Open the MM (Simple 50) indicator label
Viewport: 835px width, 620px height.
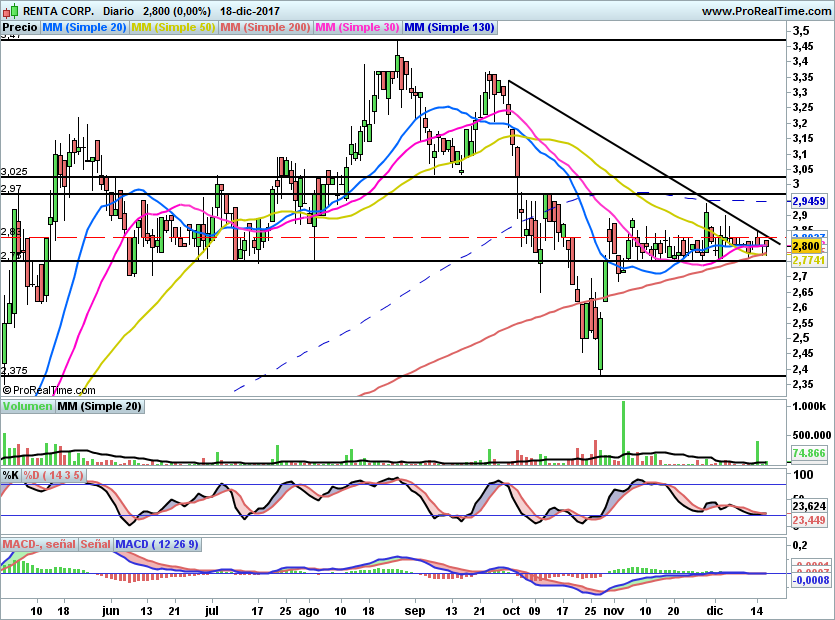pyautogui.click(x=173, y=27)
